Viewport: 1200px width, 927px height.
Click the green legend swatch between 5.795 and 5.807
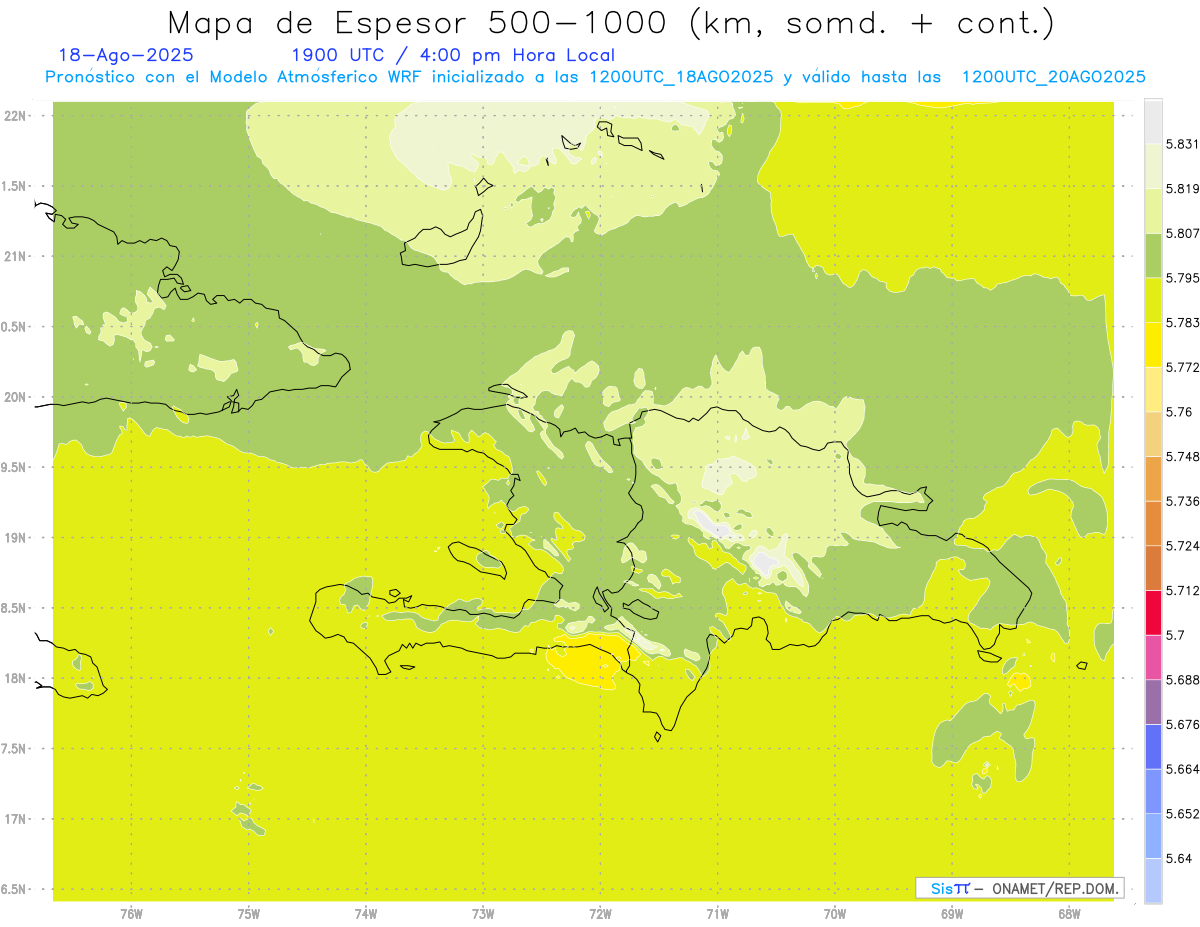click(x=1153, y=255)
